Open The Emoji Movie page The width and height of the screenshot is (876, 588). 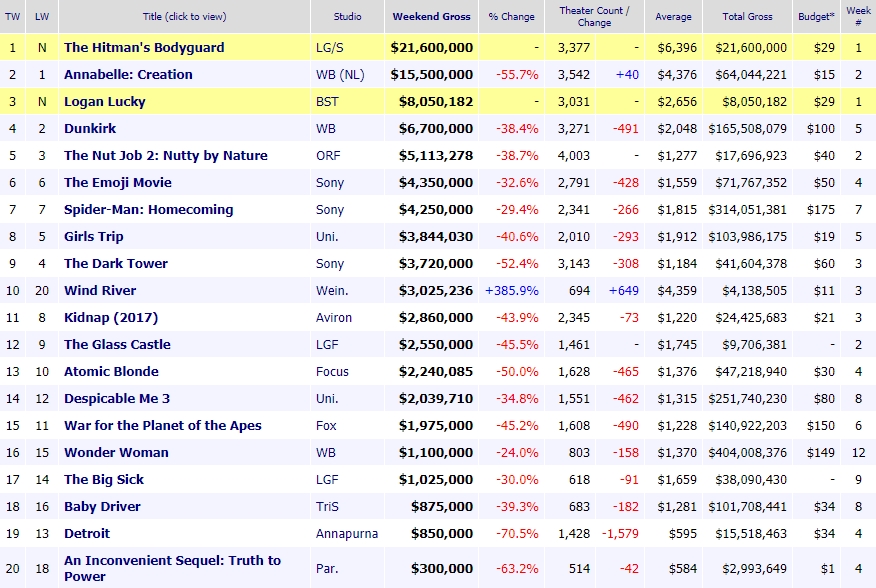pyautogui.click(x=117, y=182)
